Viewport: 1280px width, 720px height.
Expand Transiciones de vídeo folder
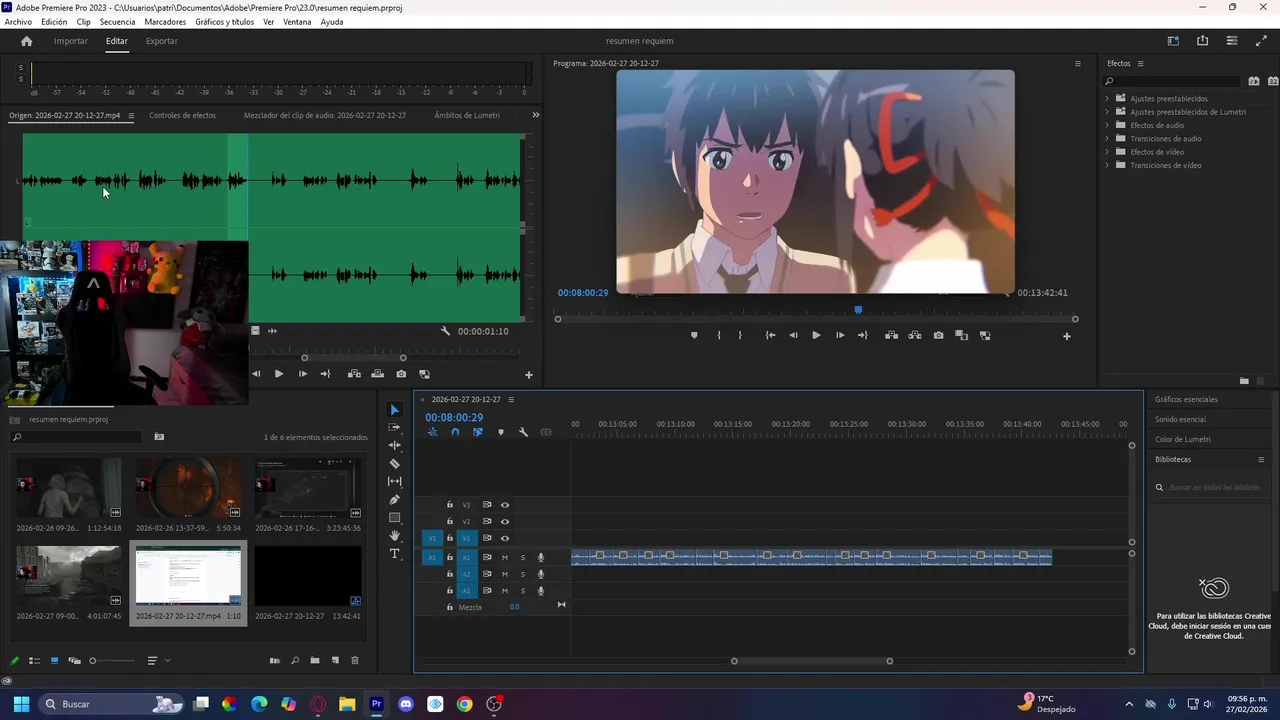coord(1107,165)
